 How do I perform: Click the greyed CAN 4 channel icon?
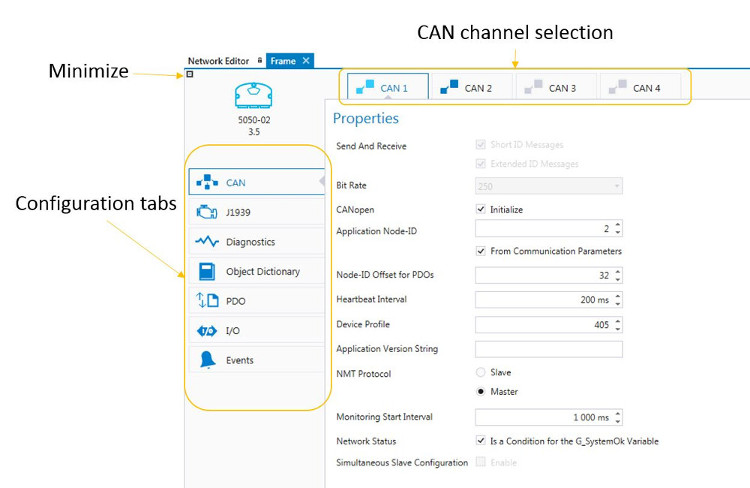pos(618,87)
